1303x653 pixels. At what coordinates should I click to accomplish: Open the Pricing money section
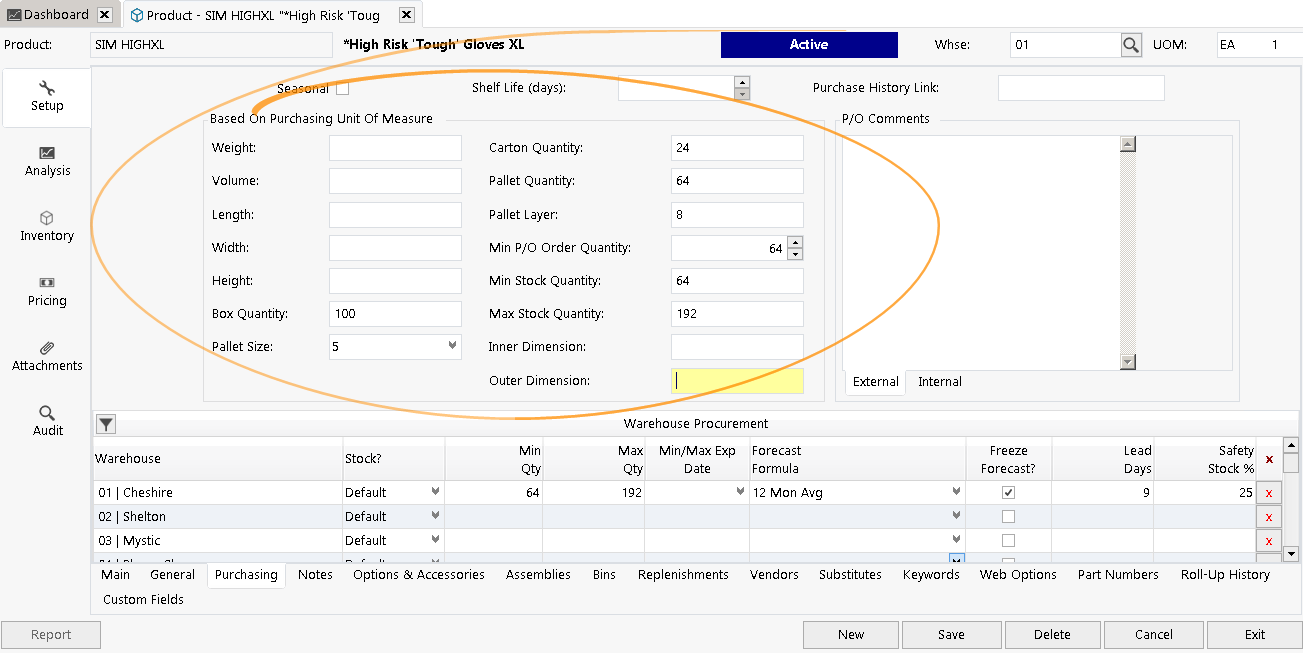tap(47, 291)
